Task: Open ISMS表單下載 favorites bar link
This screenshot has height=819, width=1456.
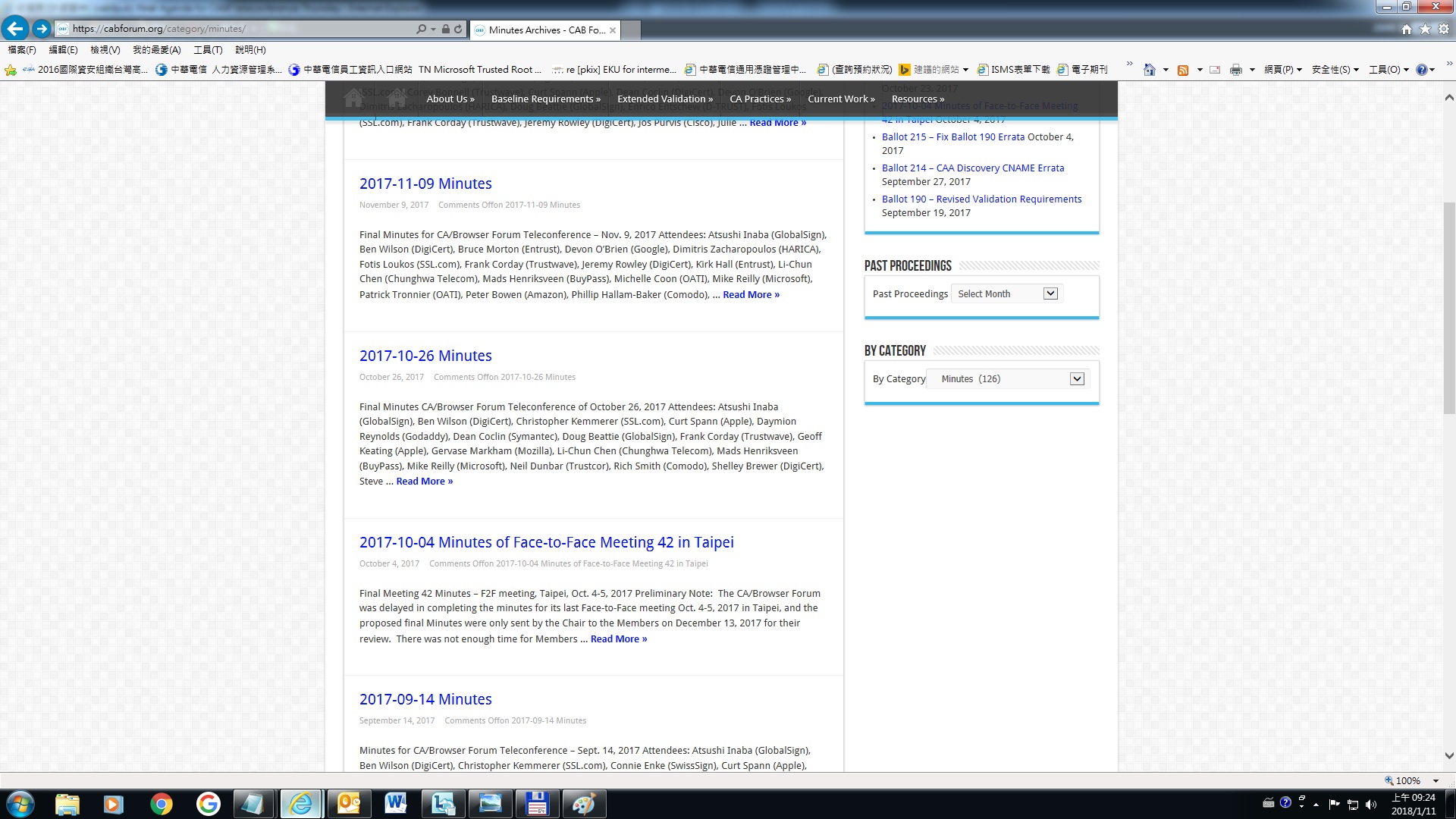Action: click(x=1014, y=70)
